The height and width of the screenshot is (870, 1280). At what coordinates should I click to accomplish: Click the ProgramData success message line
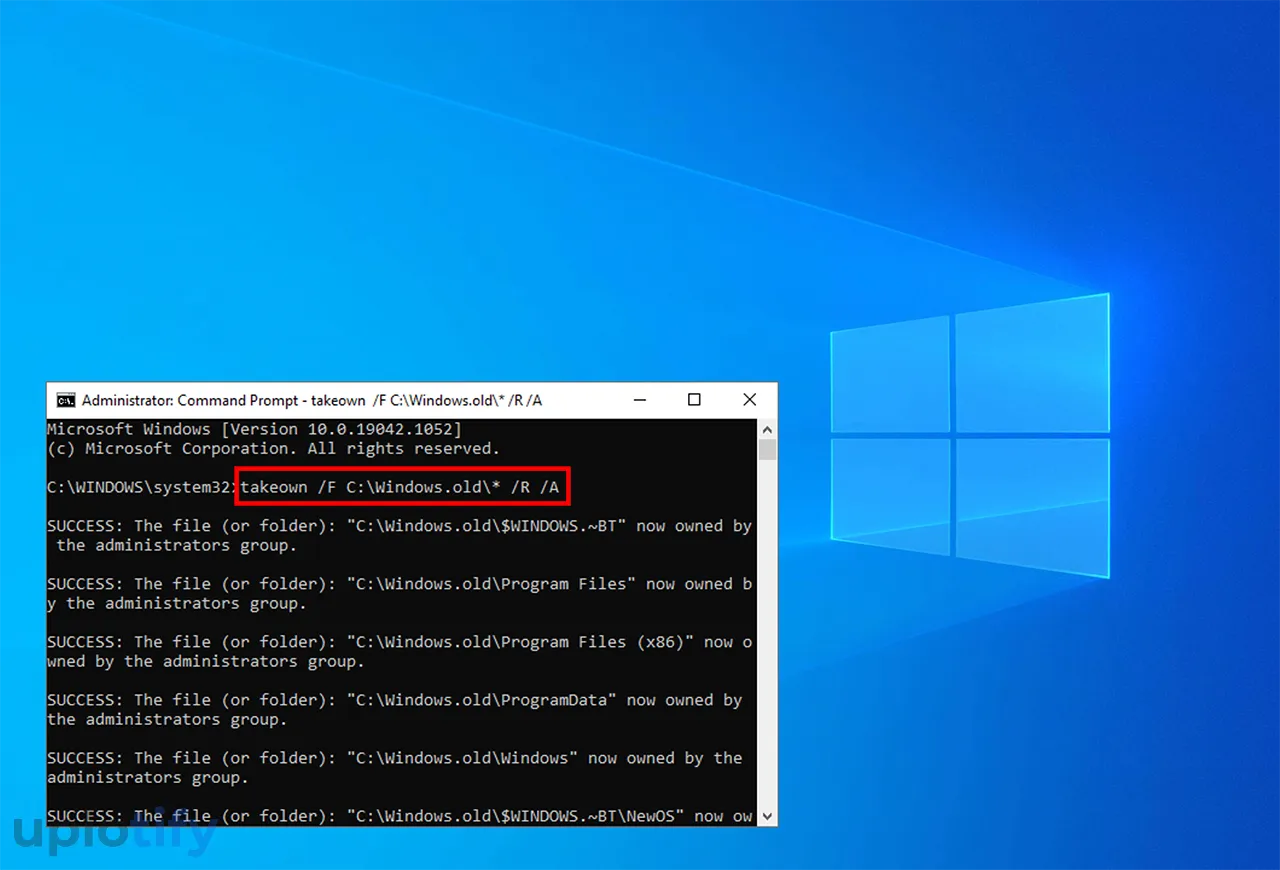click(x=394, y=700)
